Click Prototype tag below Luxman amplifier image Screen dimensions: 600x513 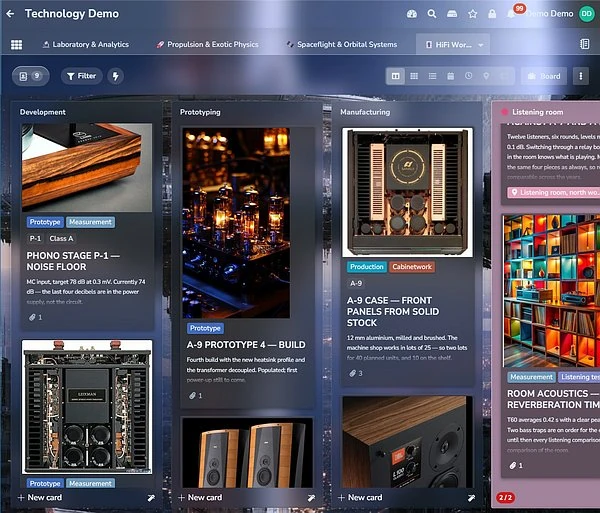[x=45, y=484]
